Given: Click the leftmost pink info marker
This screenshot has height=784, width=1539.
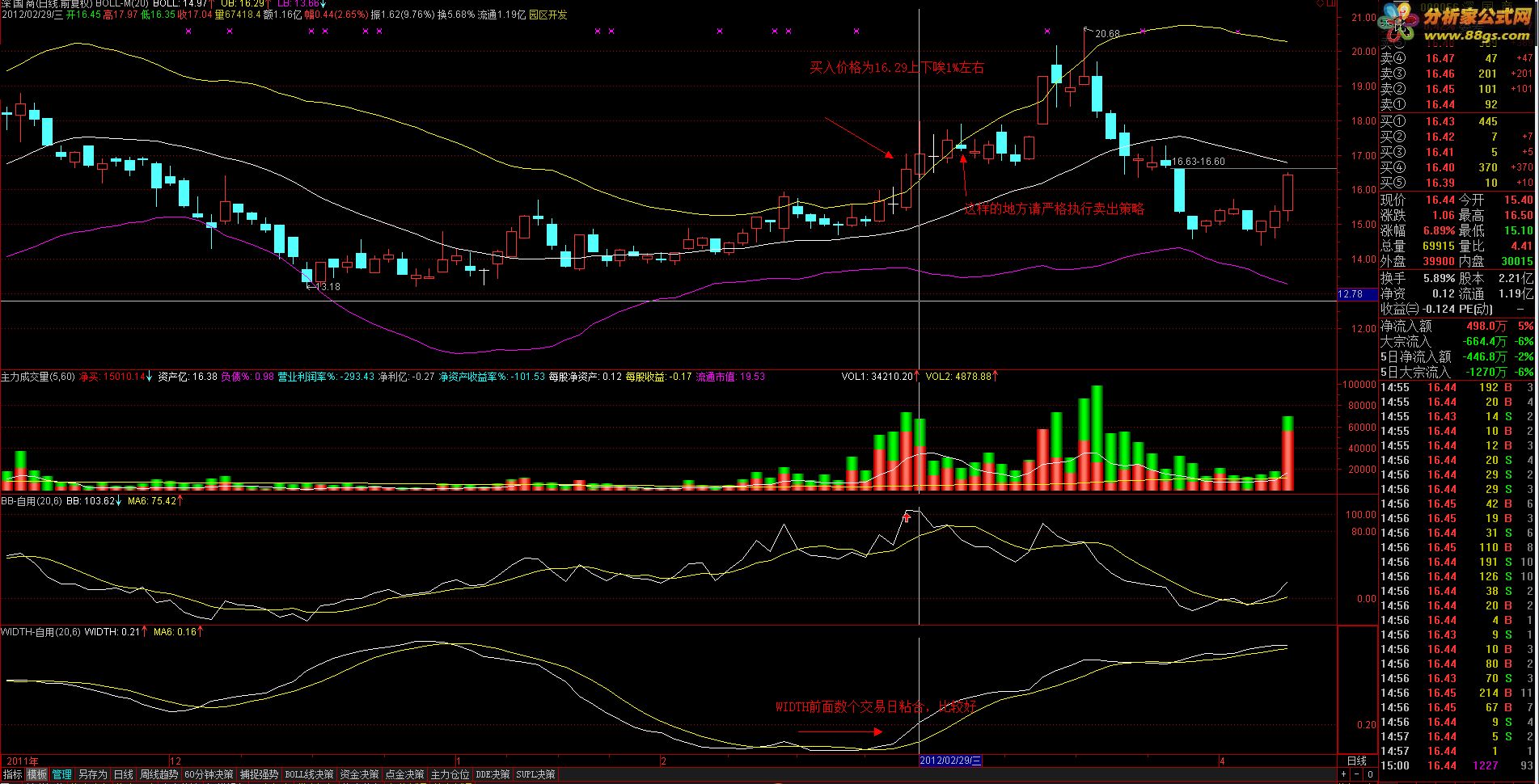Looking at the screenshot, I should (x=188, y=31).
